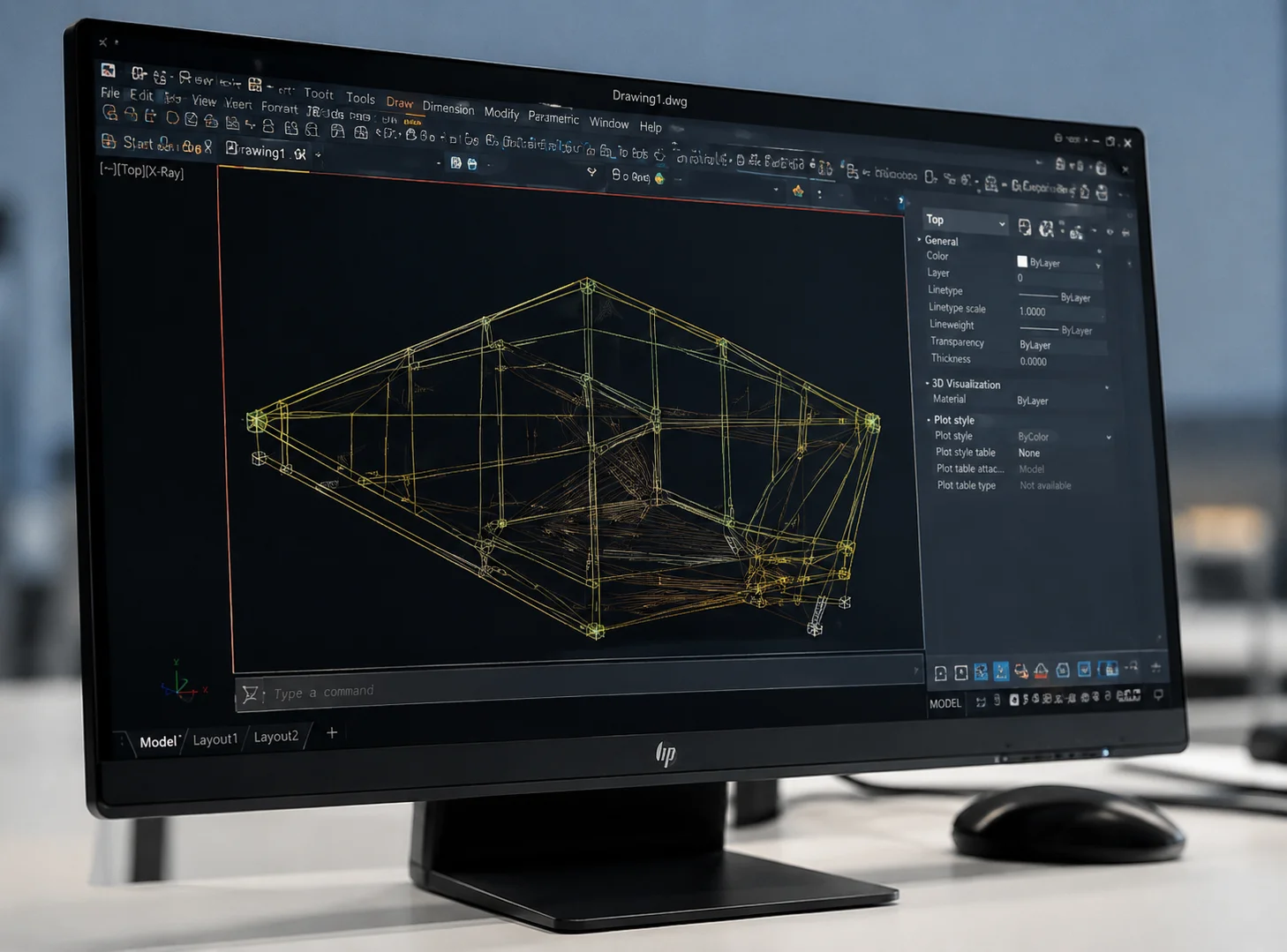The image size is (1287, 952).
Task: Open the File menu
Action: point(109,93)
